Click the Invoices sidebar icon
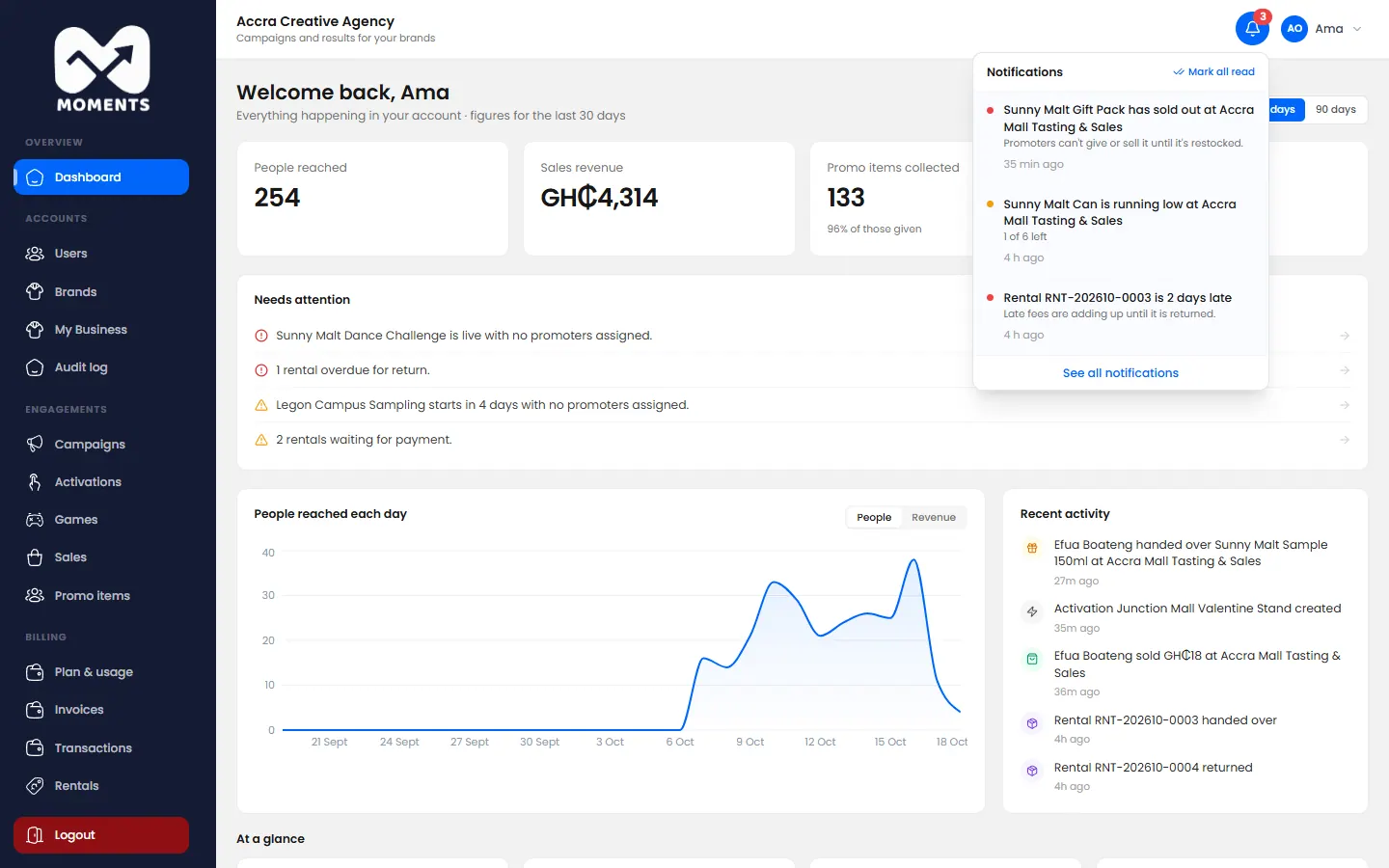This screenshot has width=1389, height=868. pyautogui.click(x=35, y=710)
